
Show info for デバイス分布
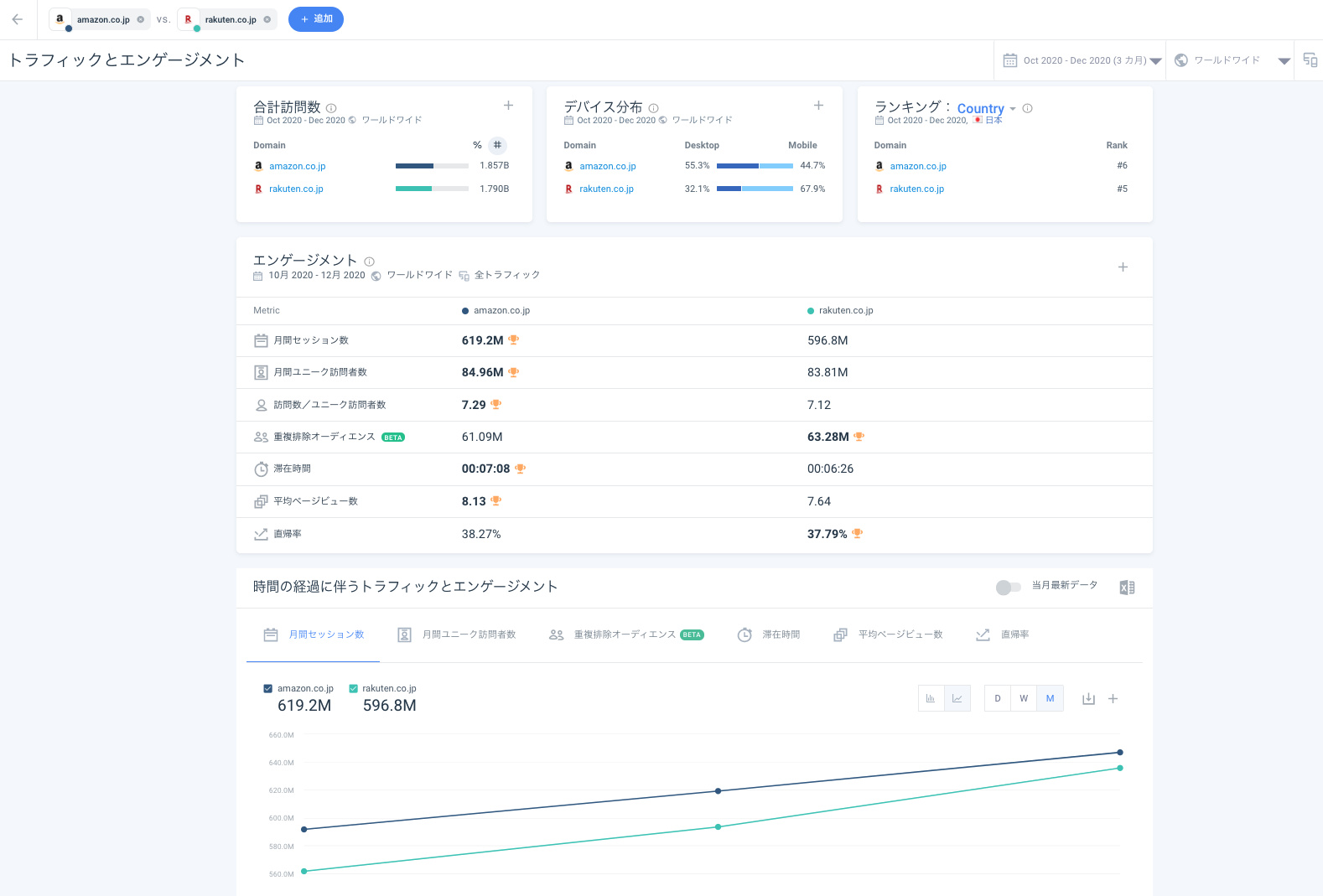pos(653,108)
